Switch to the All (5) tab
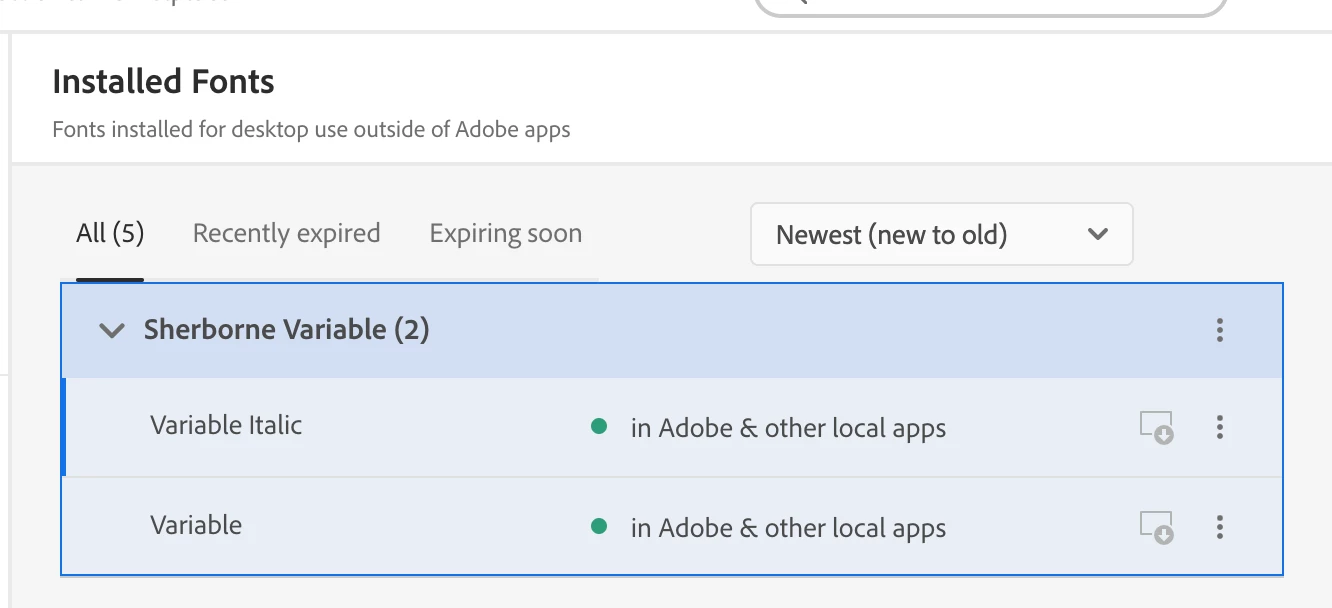This screenshot has height=608, width=1332. coord(110,234)
